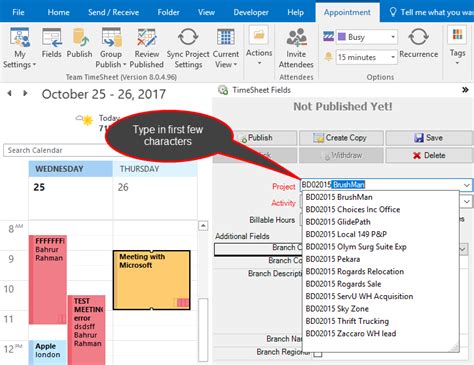This screenshot has width=474, height=365.
Task: Open the TEST MEETING error appointment
Action: pos(87,329)
